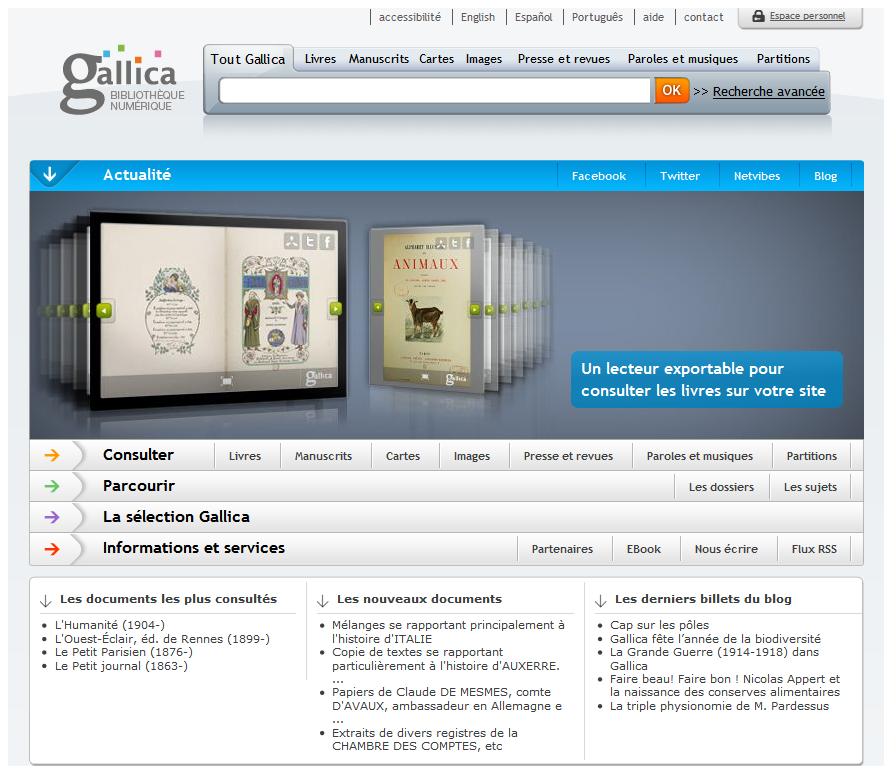
Task: Expand the Parcourir section arrow
Action: click(52, 486)
